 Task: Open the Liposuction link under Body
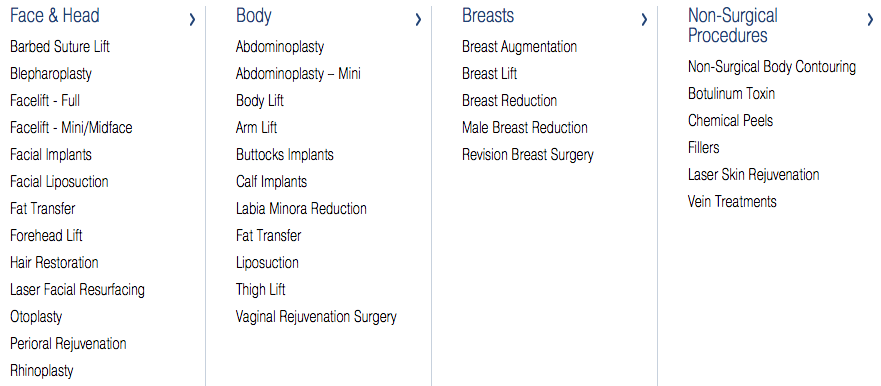267,263
